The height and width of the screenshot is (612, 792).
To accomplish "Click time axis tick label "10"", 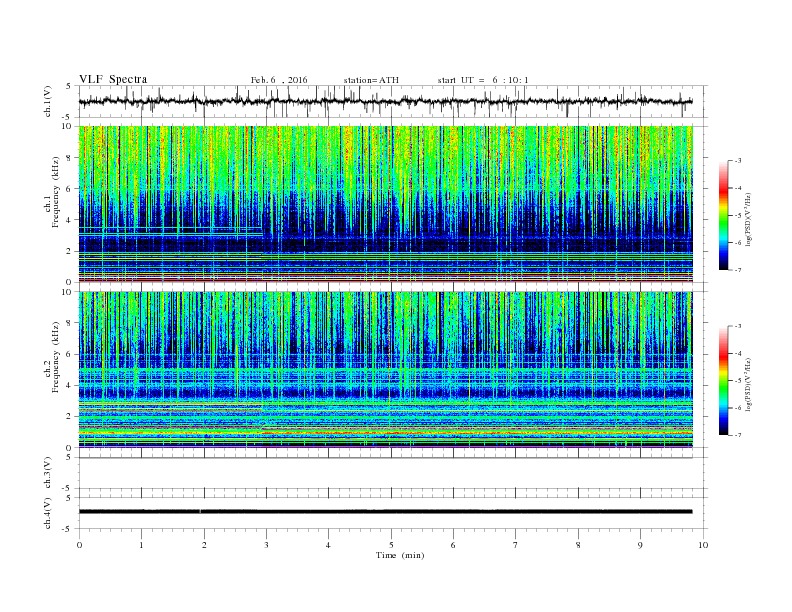I will pos(703,545).
